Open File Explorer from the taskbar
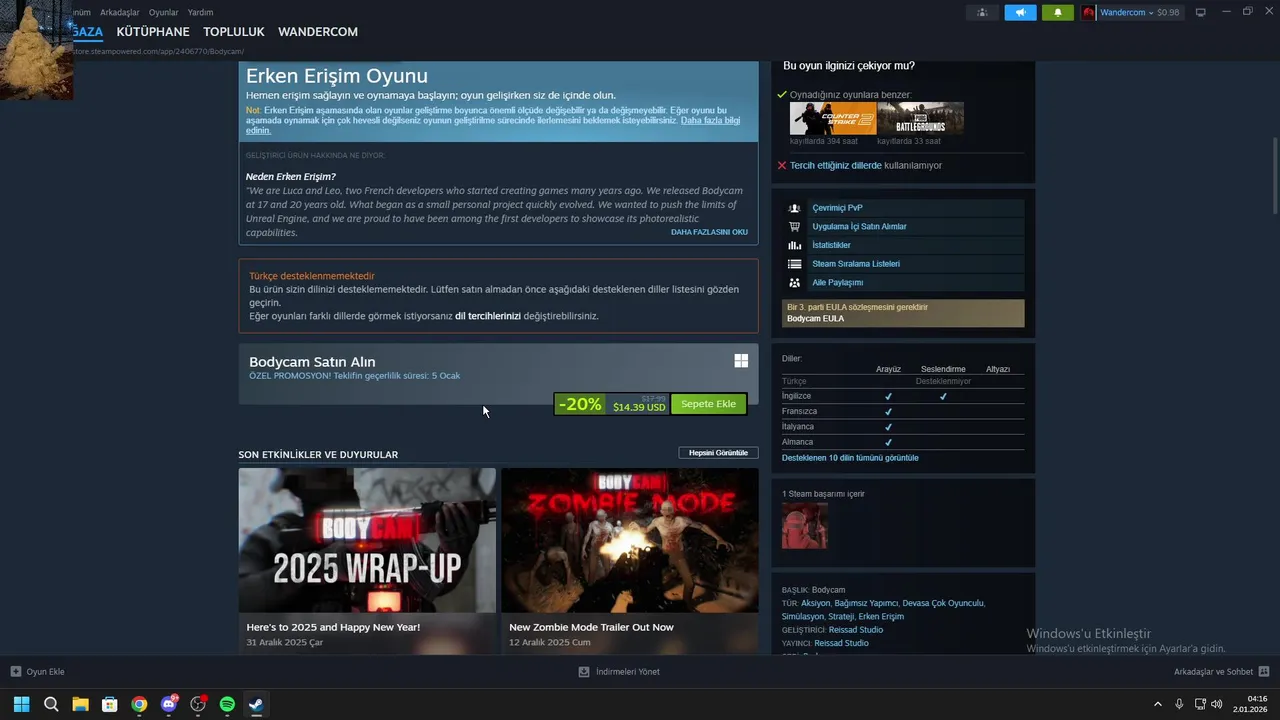The height and width of the screenshot is (720, 1280). (80, 704)
